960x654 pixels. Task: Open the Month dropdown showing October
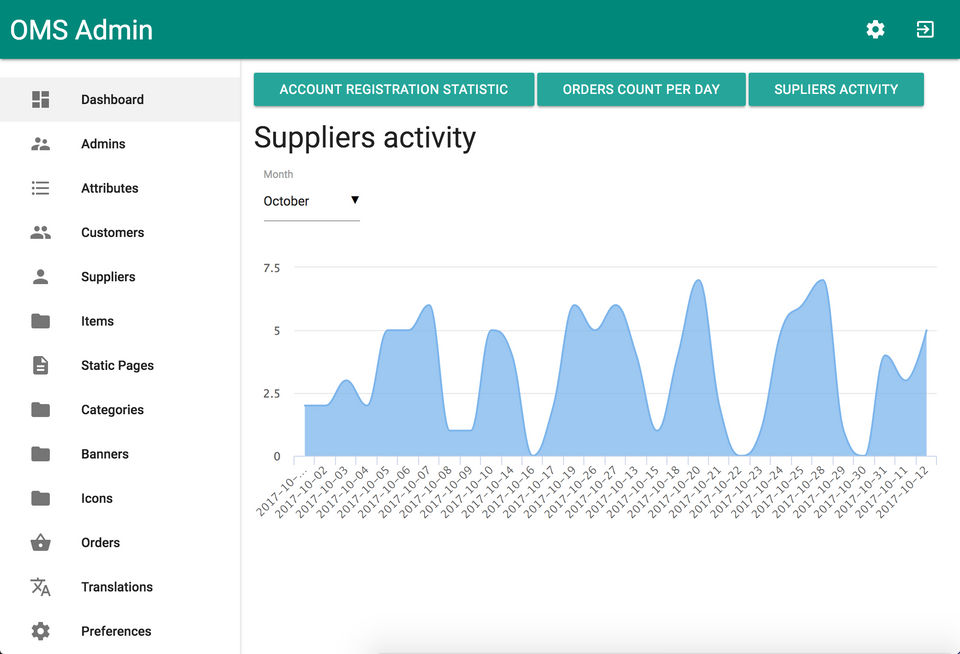[310, 201]
